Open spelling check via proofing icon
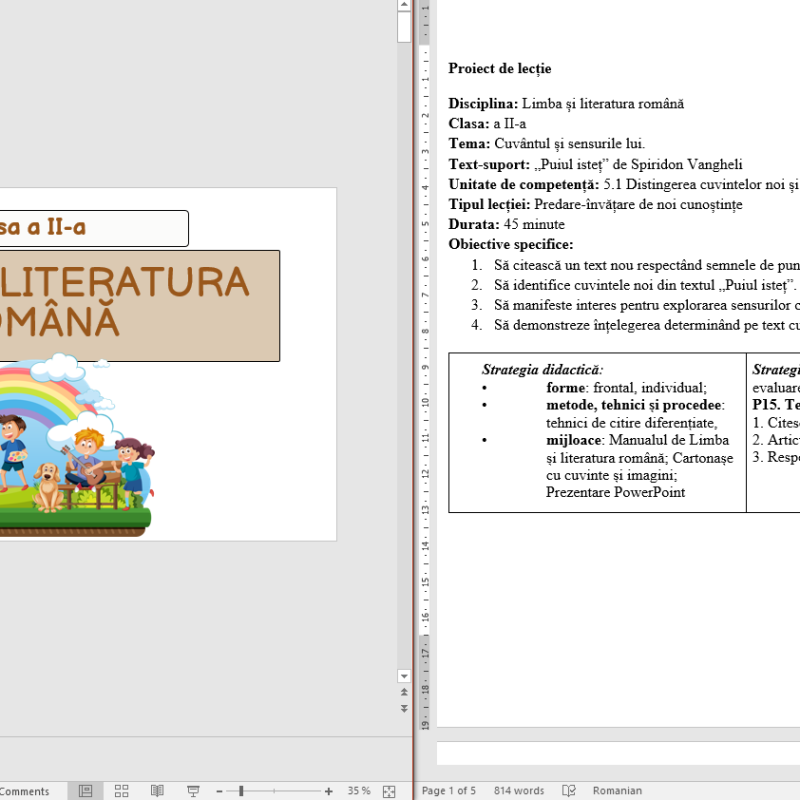This screenshot has height=800, width=800. (570, 791)
